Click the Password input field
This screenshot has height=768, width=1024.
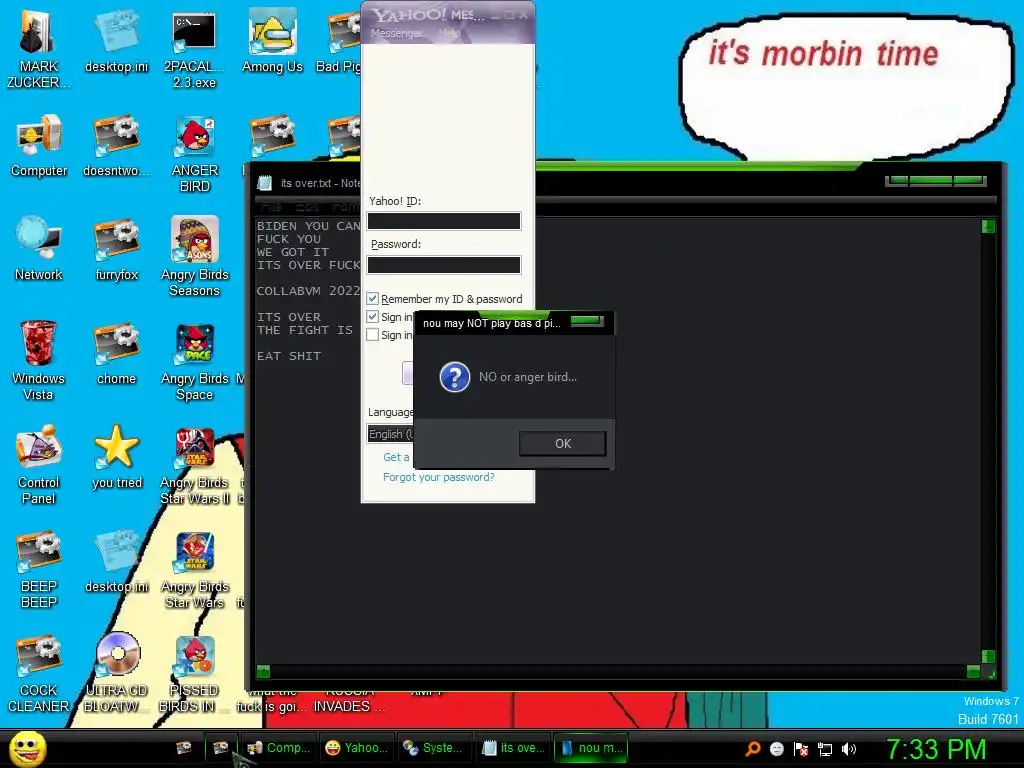[x=443, y=264]
